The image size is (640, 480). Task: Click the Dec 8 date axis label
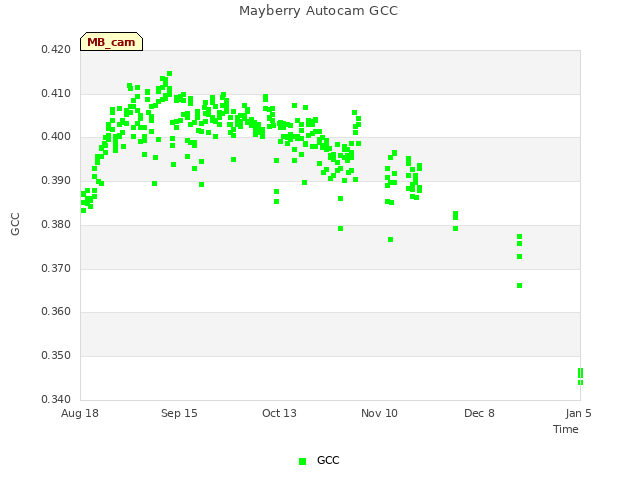[x=479, y=413]
